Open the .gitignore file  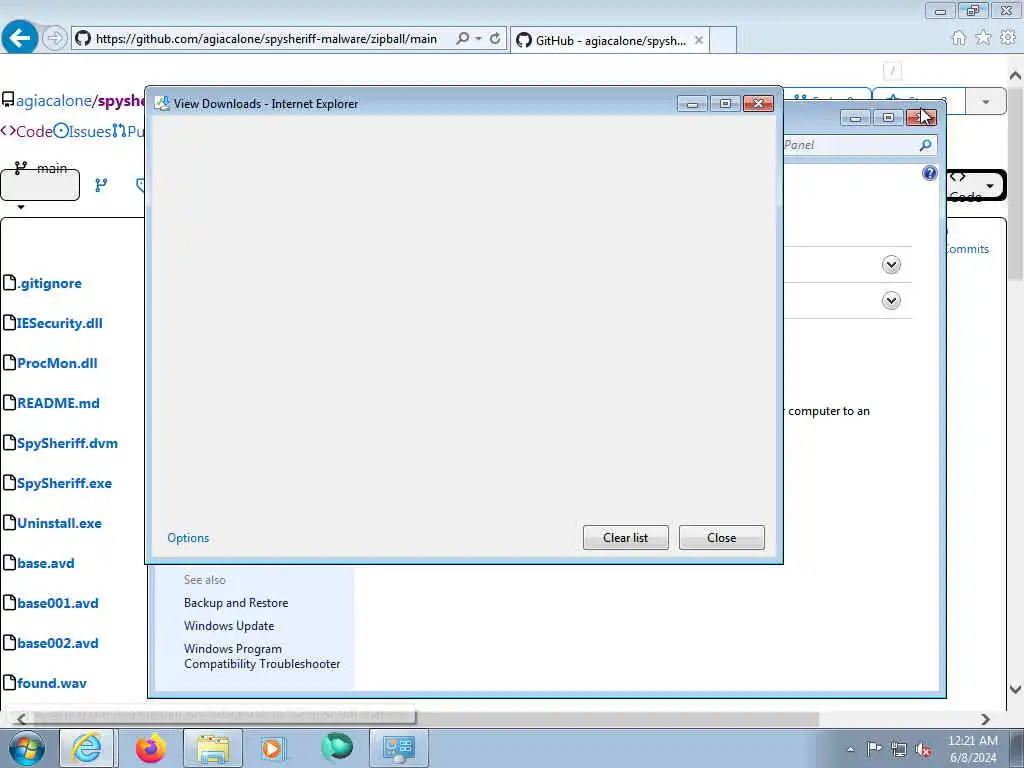(x=50, y=283)
